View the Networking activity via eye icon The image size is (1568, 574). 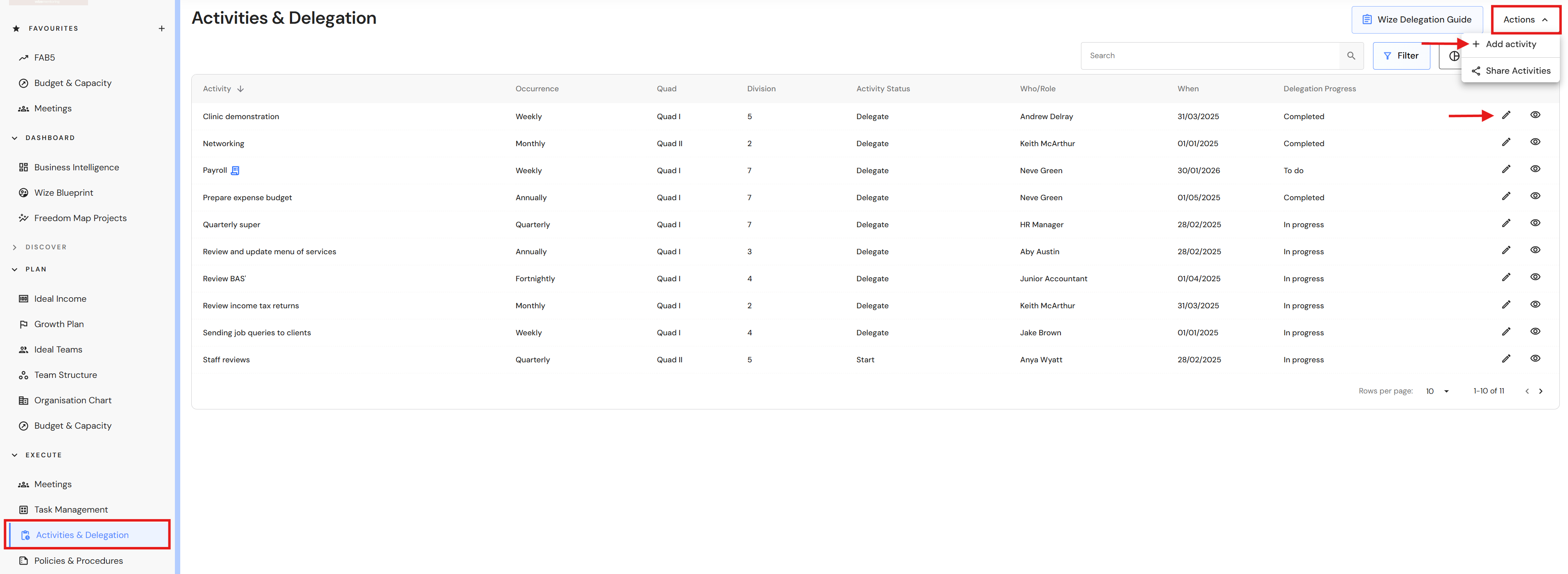click(x=1534, y=142)
